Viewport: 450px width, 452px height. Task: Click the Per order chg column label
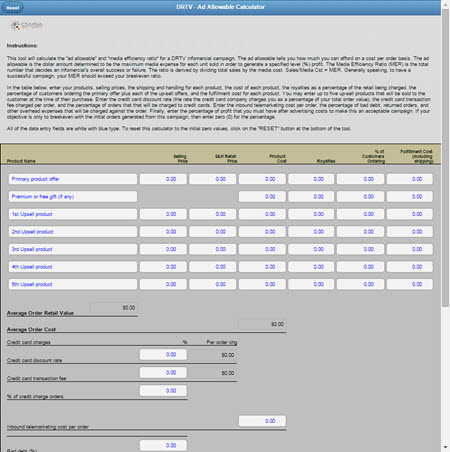click(x=222, y=342)
